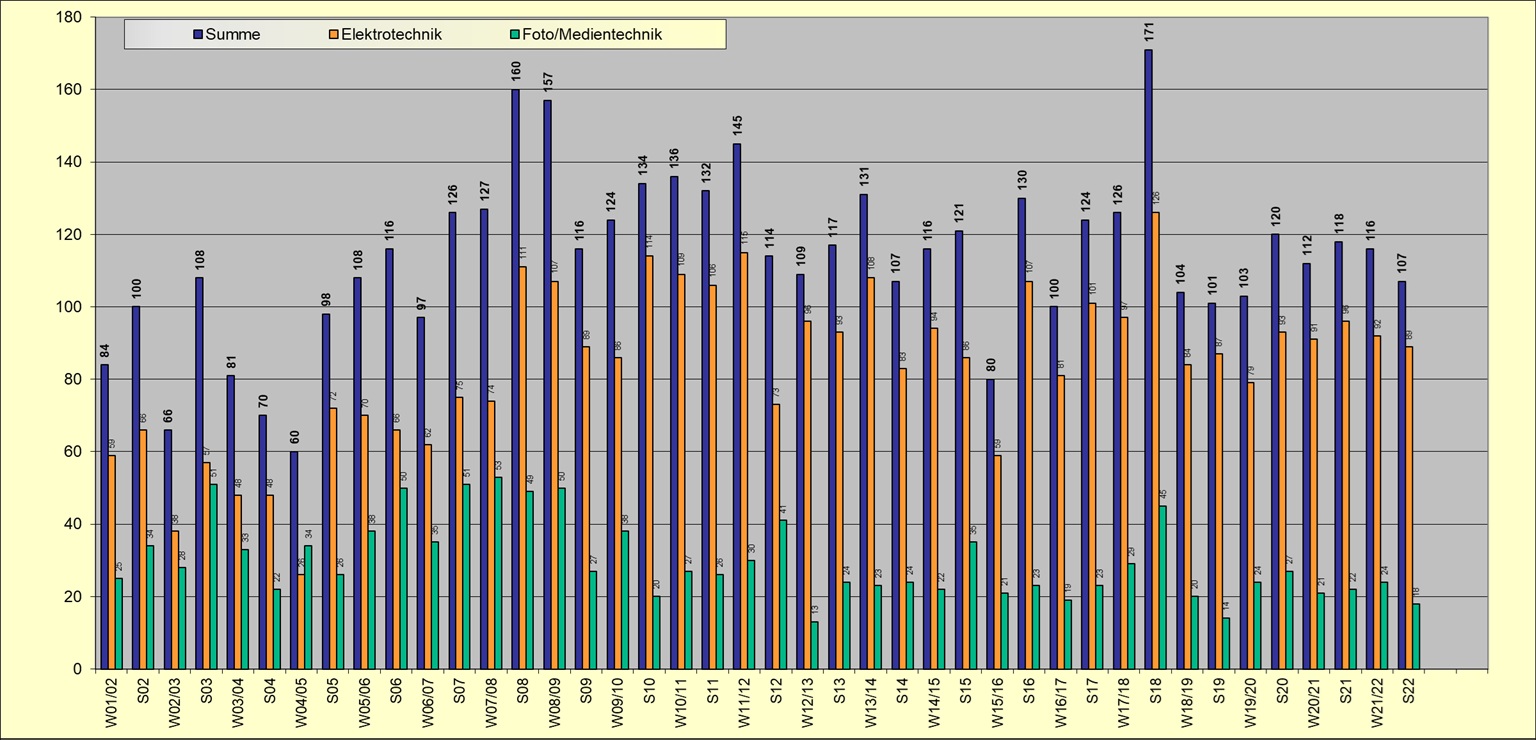Select the 171 data label above S18
This screenshot has height=740, width=1536.
coord(1148,31)
